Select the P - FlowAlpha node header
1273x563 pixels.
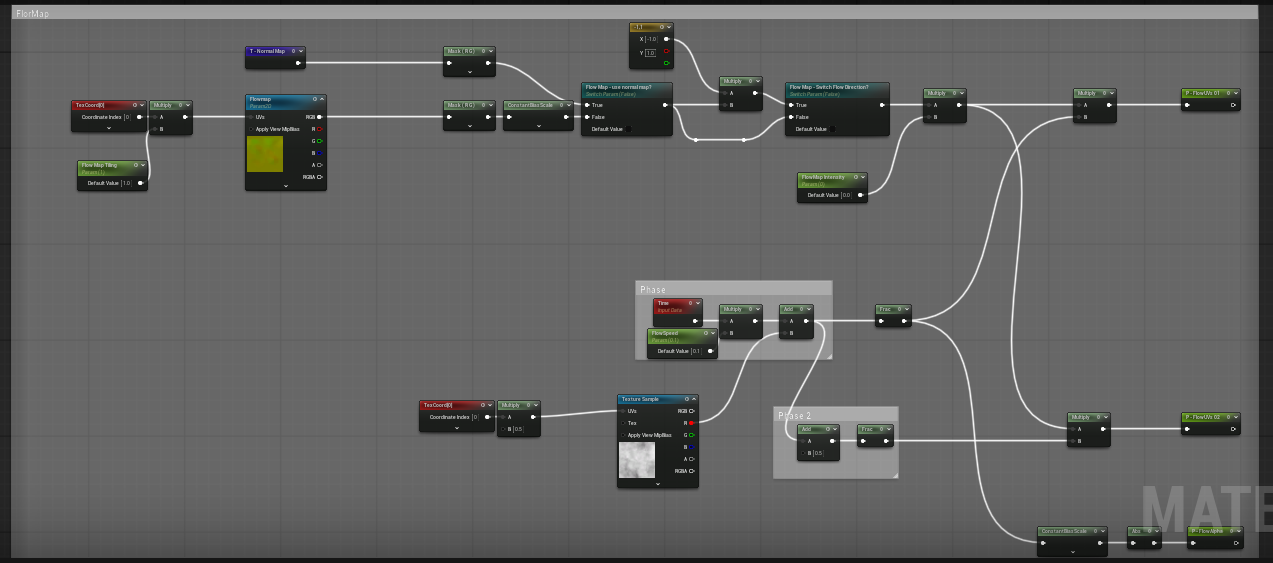tap(1214, 531)
